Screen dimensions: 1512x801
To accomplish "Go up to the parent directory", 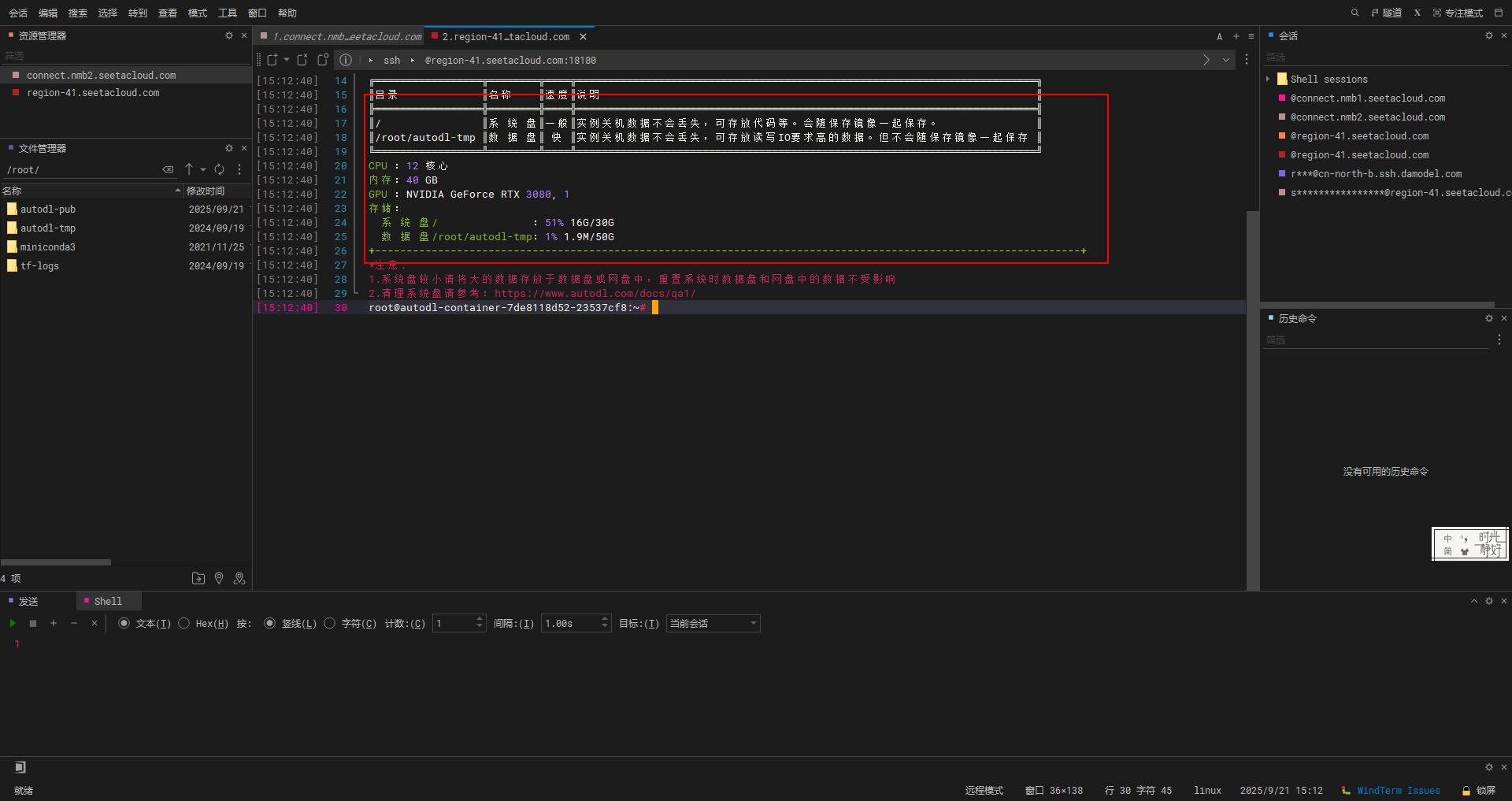I will (x=189, y=169).
